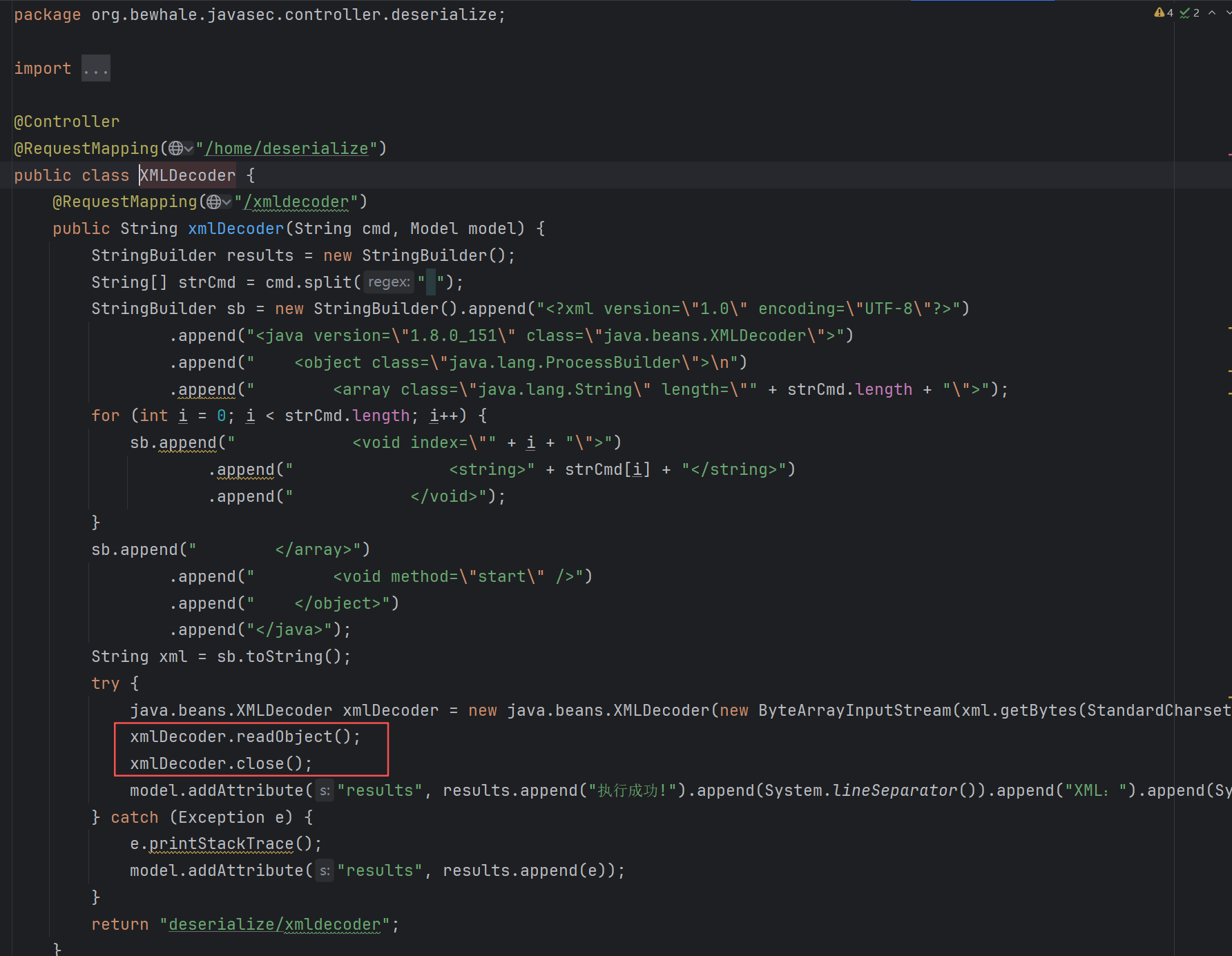The image size is (1232, 956).
Task: Click the 1.8.0_151 java version string
Action: (454, 335)
